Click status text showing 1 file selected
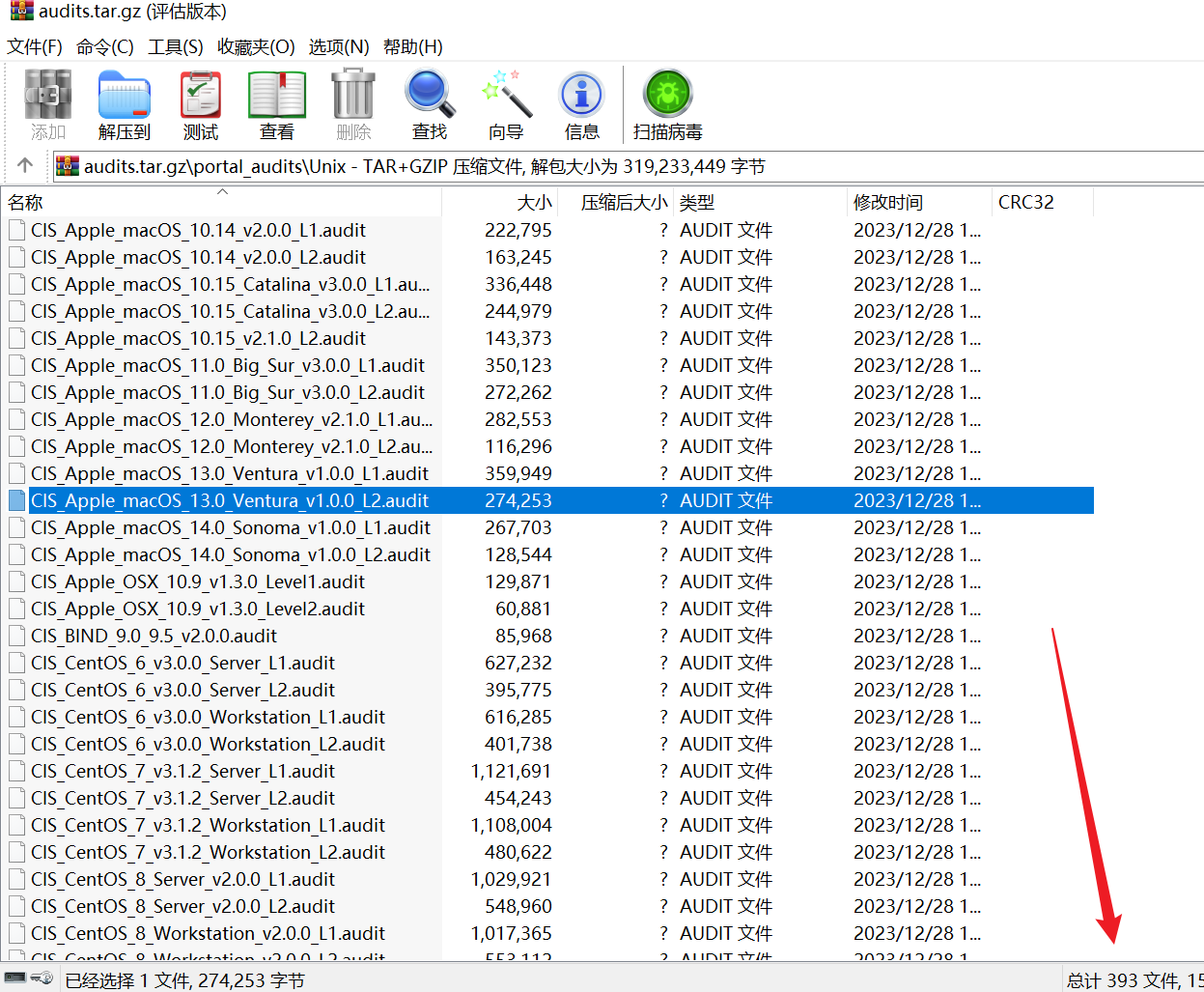 coord(184,980)
